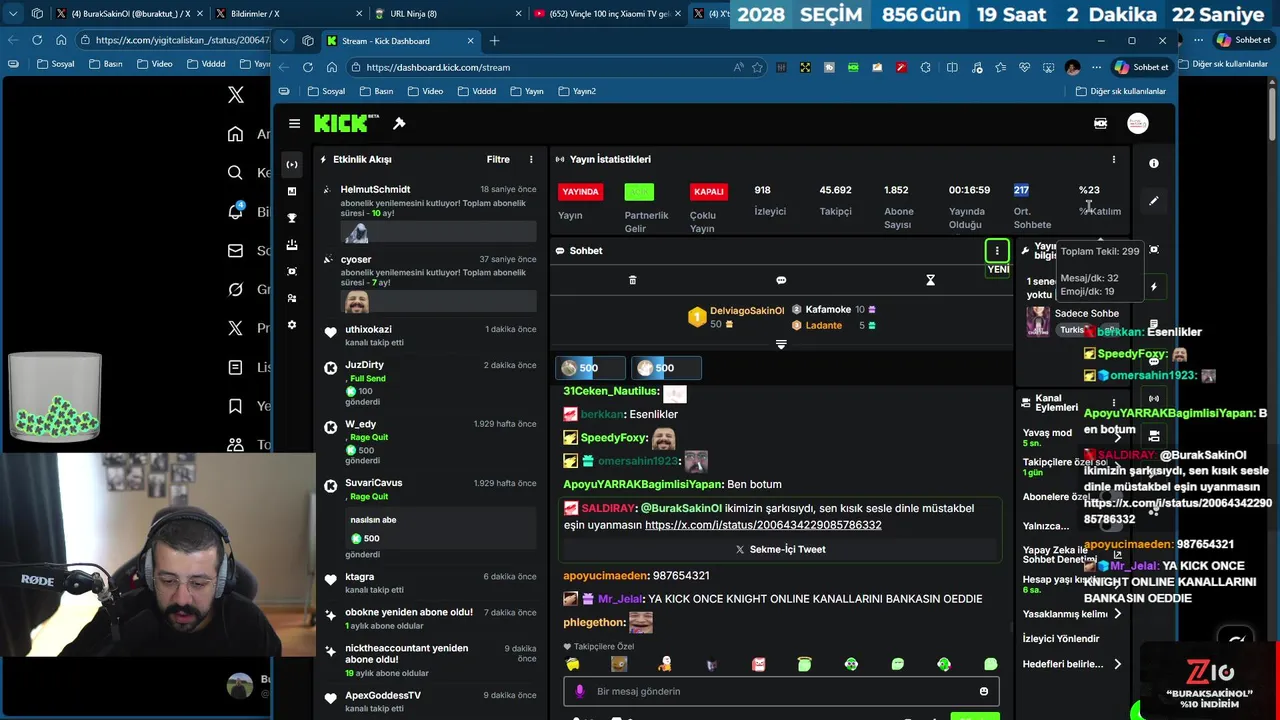Open the Yavaş mod channel action

point(1072,436)
